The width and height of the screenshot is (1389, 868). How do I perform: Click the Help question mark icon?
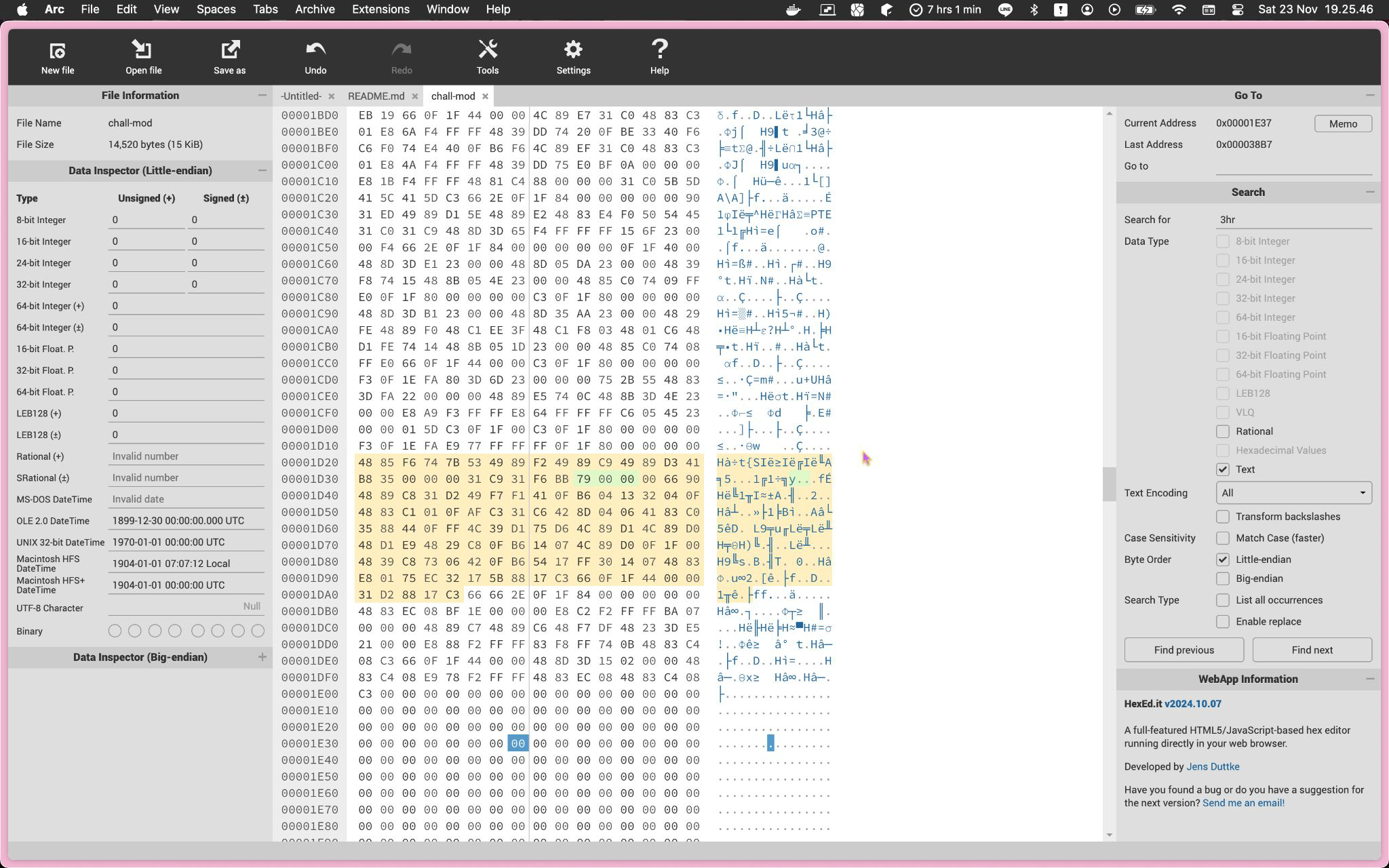click(x=659, y=51)
